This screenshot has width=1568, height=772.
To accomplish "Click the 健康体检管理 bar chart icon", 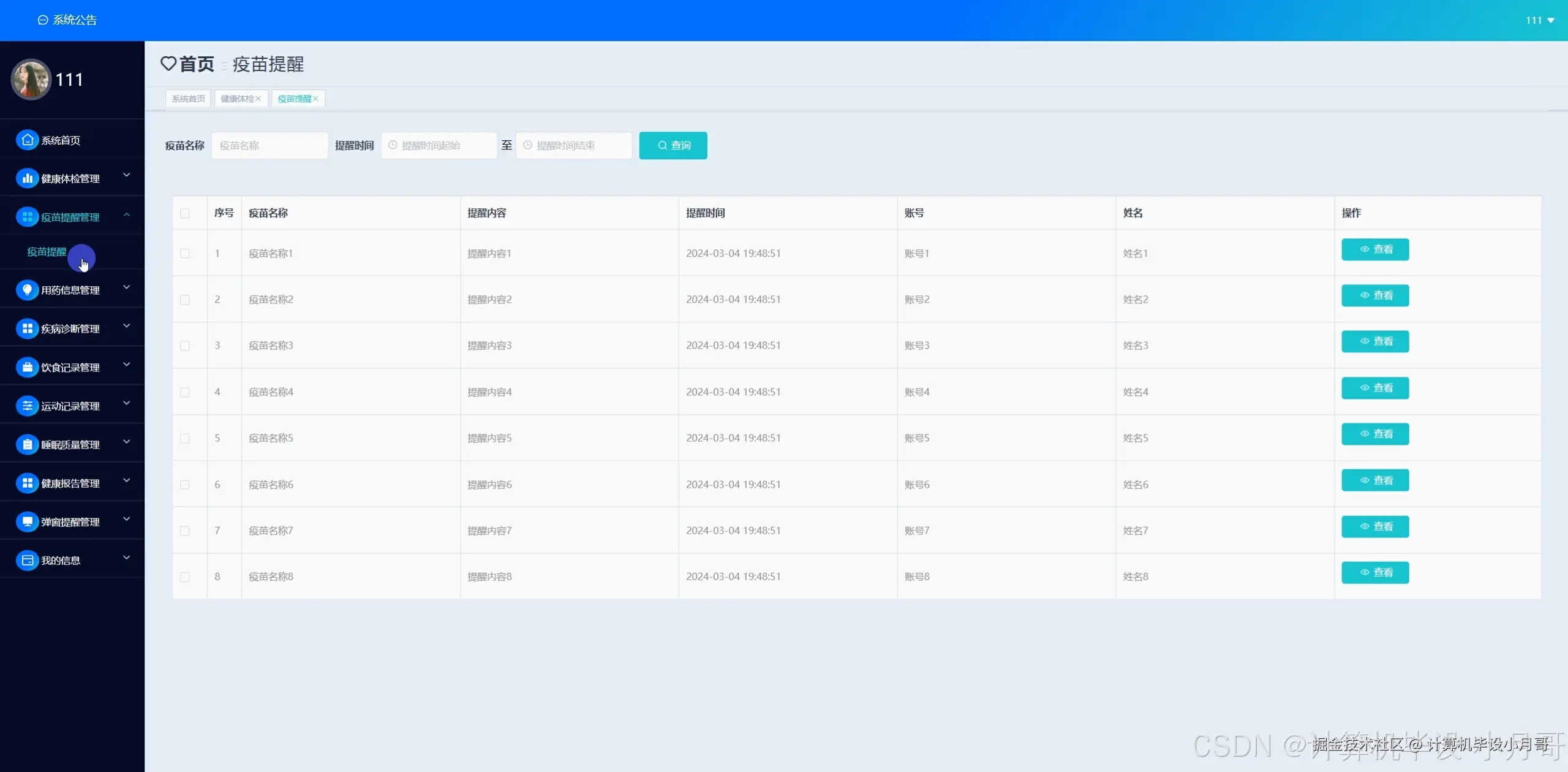I will point(27,179).
